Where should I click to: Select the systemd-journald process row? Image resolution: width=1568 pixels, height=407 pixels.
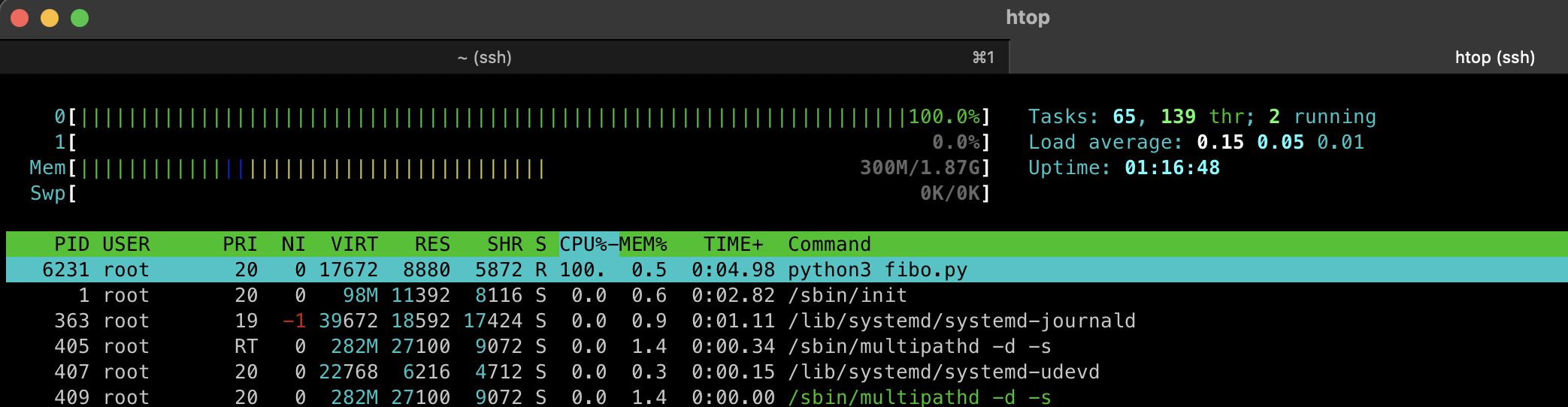[x=787, y=321]
